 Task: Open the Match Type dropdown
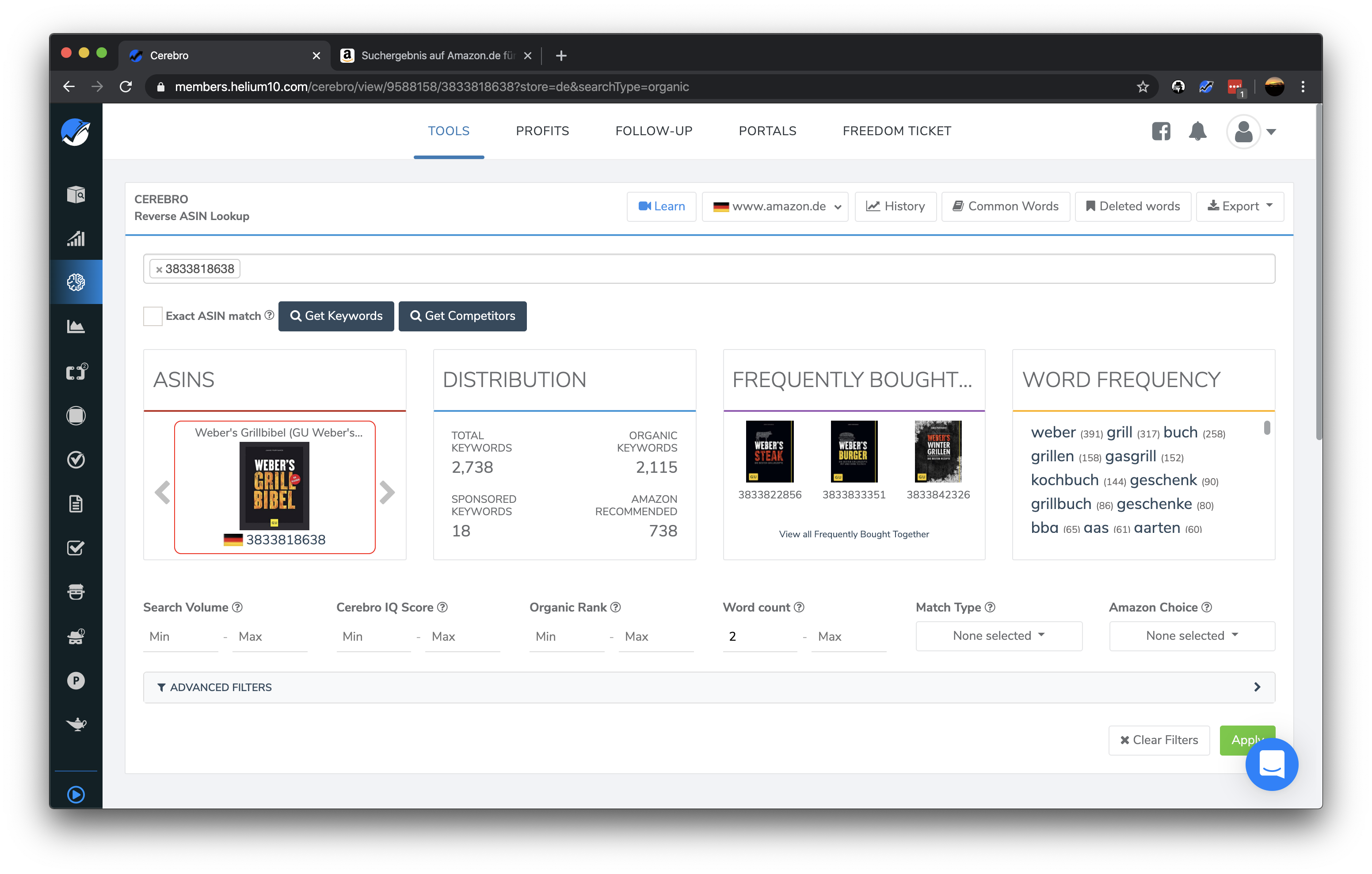tap(998, 636)
